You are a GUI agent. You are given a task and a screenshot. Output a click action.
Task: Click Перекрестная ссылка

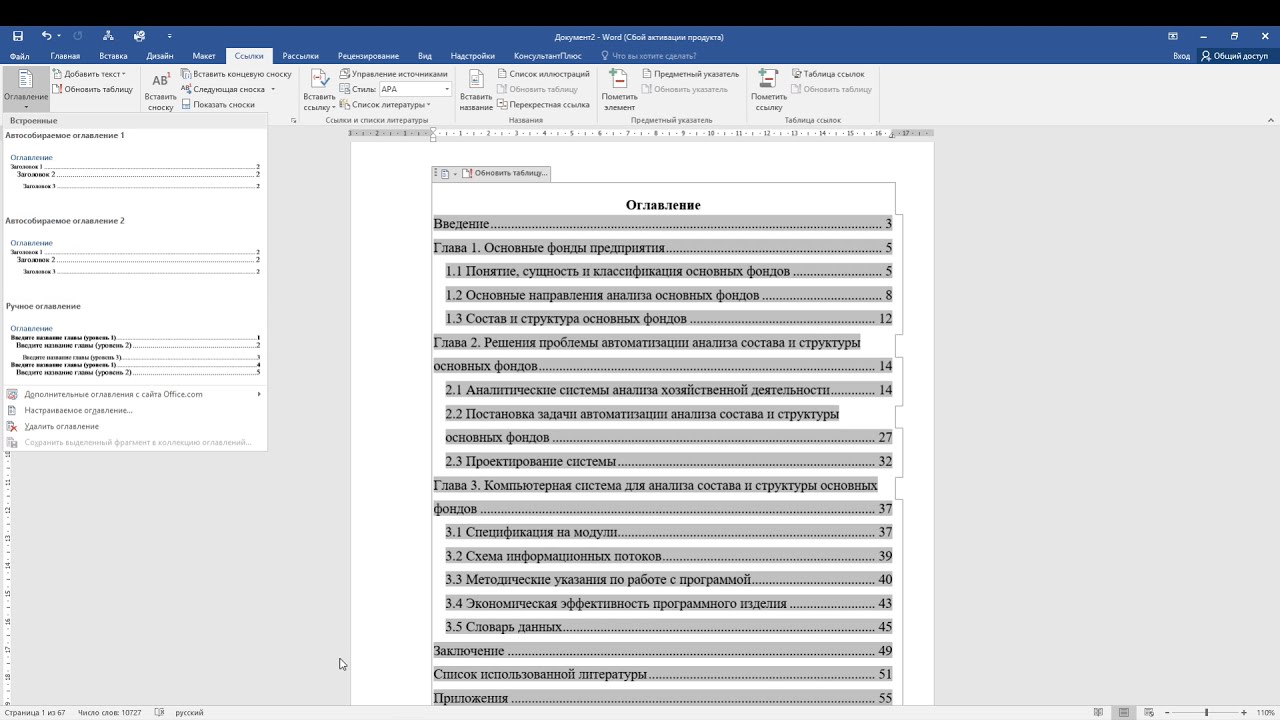tap(543, 104)
